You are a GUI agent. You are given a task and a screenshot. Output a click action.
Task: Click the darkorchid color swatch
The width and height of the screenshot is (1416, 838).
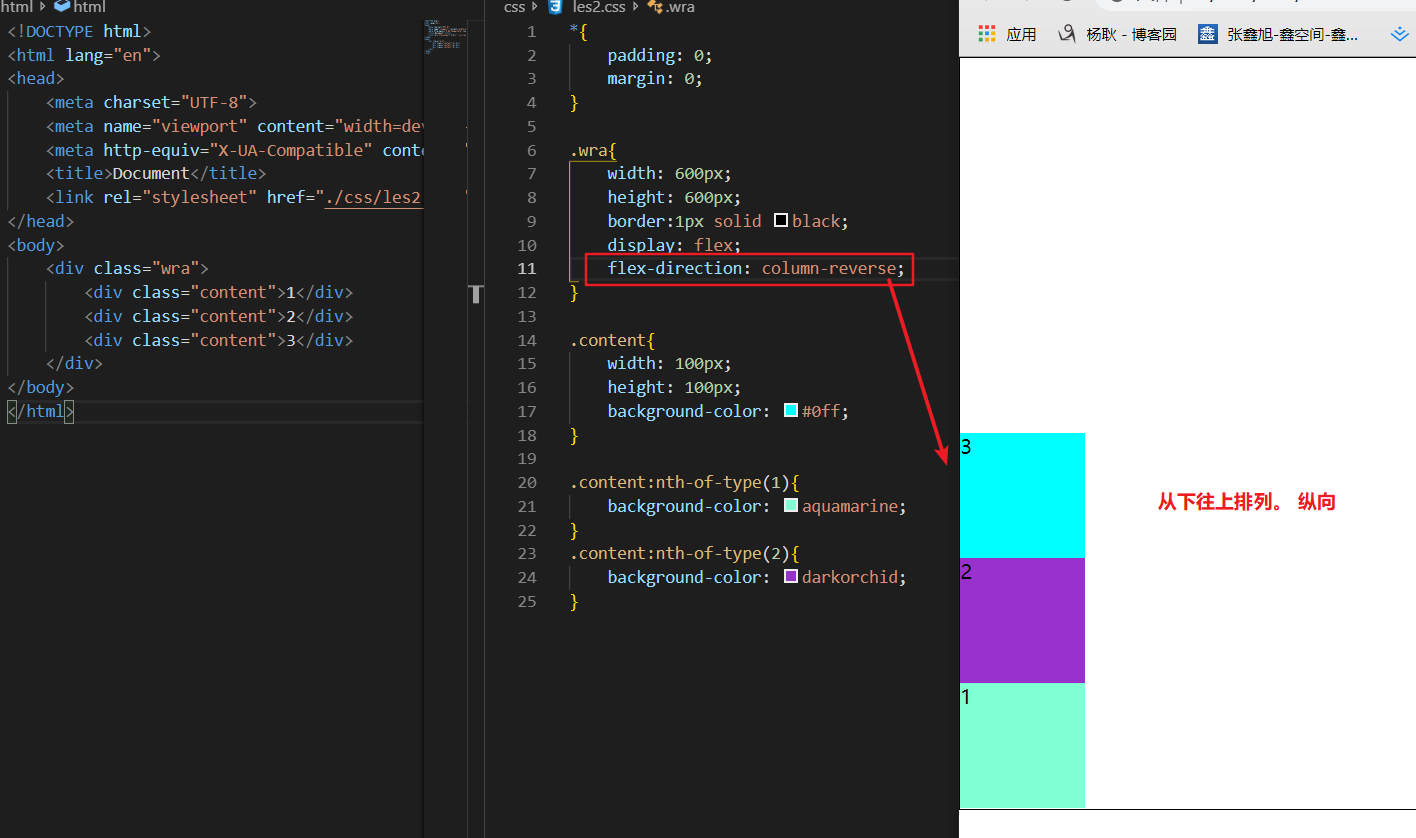pyautogui.click(x=791, y=577)
